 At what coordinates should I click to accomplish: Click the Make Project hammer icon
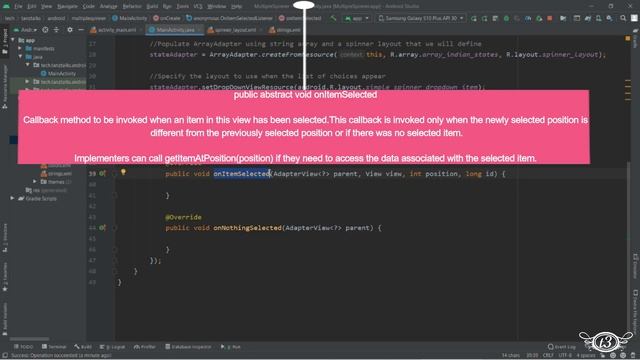click(333, 18)
